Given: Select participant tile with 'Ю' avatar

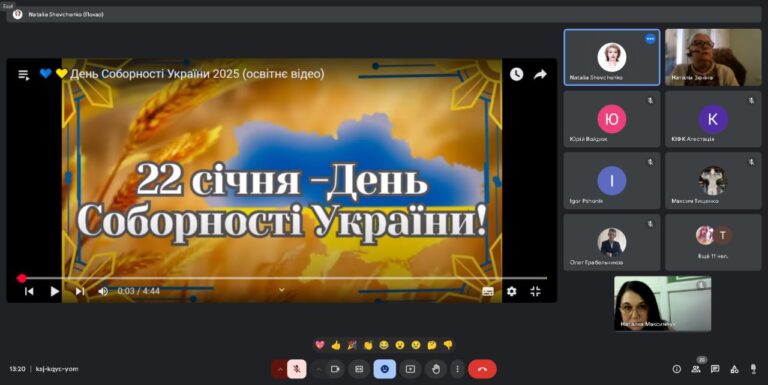Looking at the screenshot, I should click(x=612, y=119).
